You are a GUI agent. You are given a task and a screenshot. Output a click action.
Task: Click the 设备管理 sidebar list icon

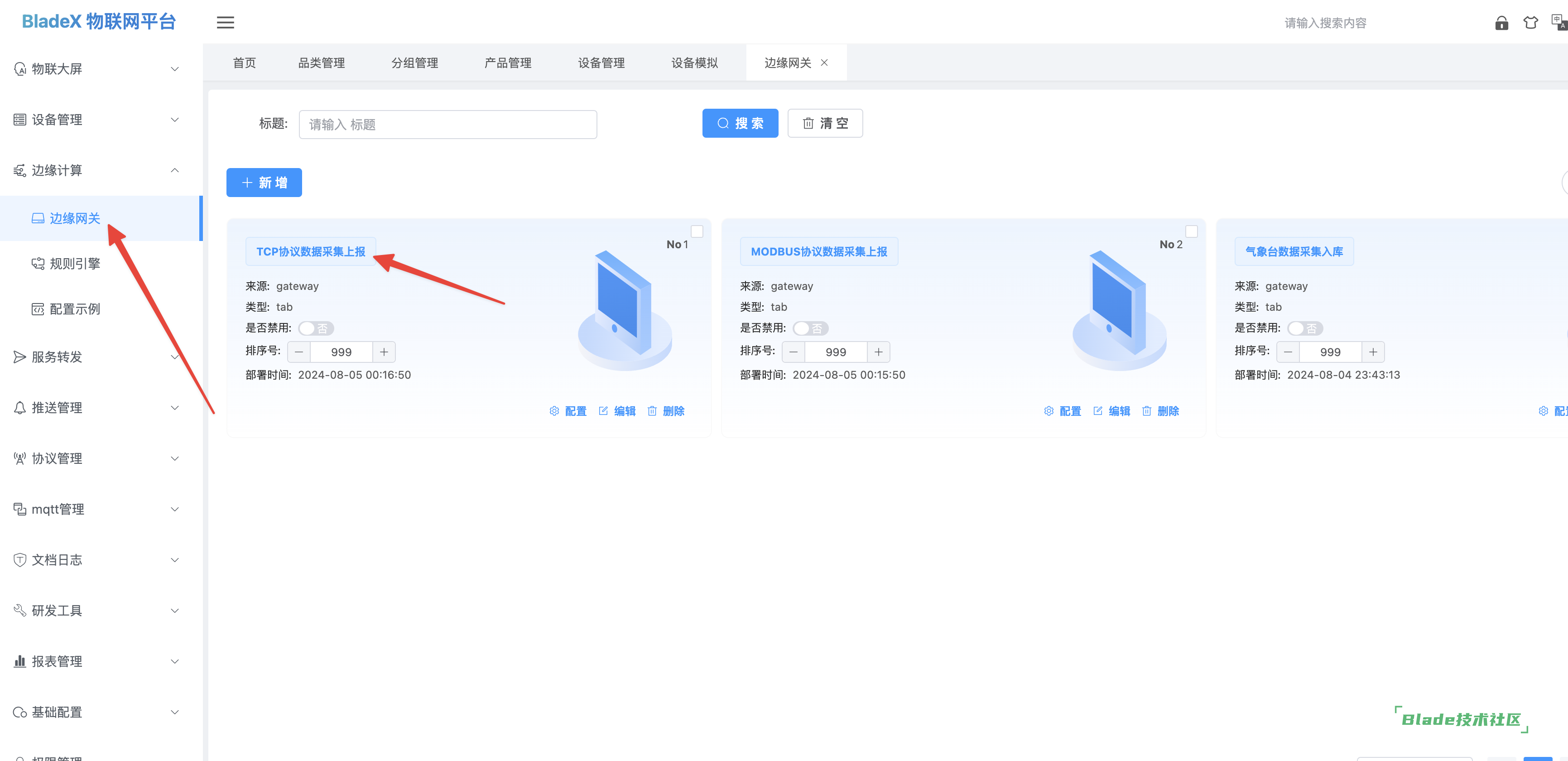pyautogui.click(x=20, y=119)
